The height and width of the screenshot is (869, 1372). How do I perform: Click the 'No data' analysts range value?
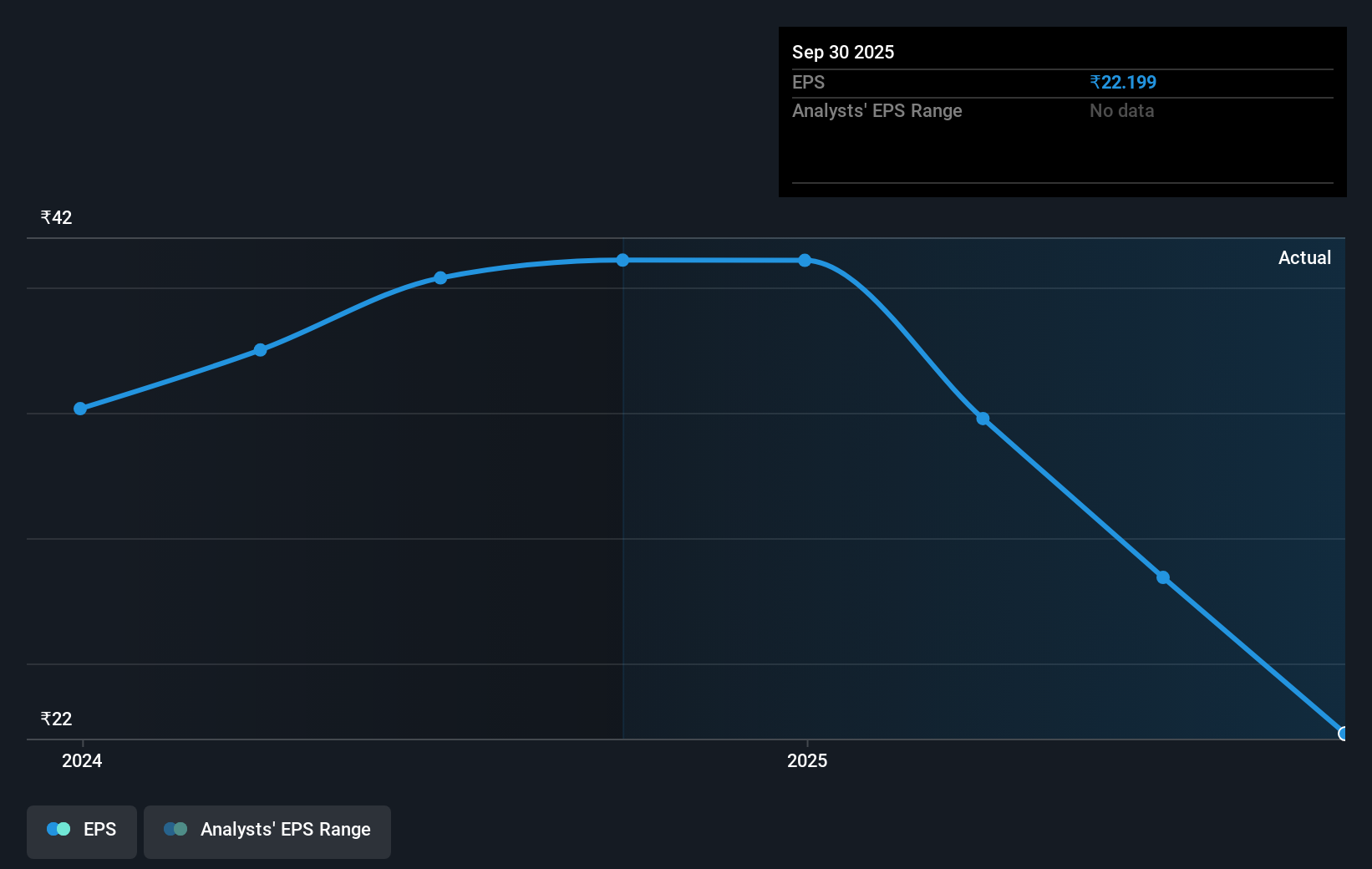pyautogui.click(x=1121, y=111)
